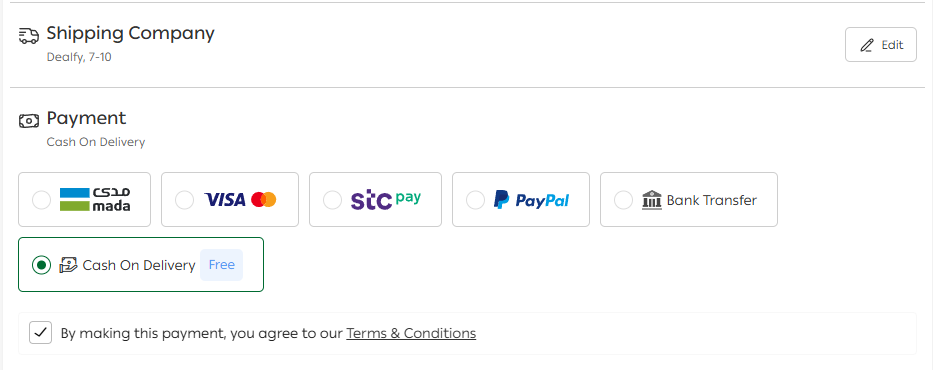Click the Cash On Delivery hand icon
933x370 pixels.
coord(68,265)
